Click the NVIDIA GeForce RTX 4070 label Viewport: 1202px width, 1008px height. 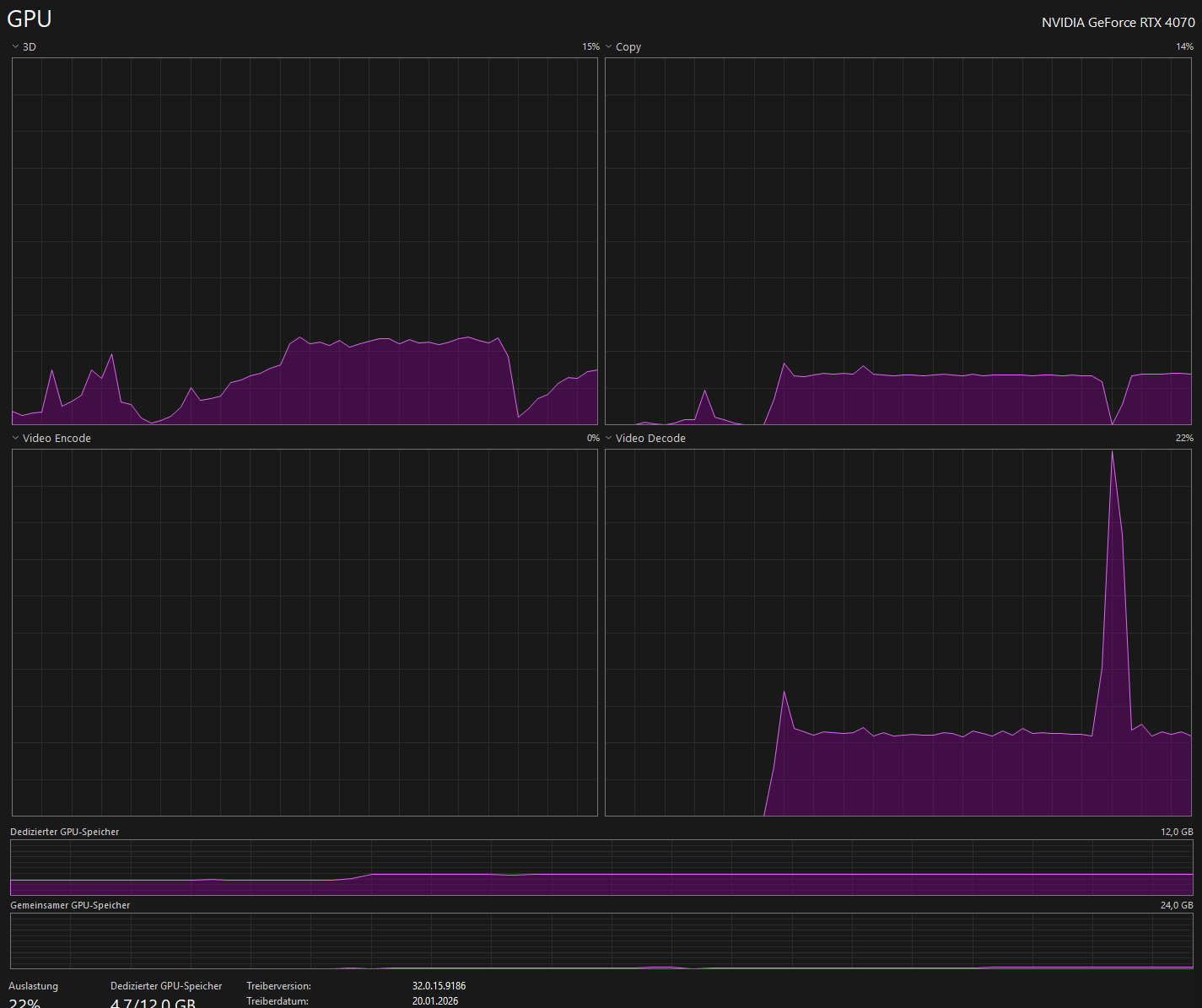pos(1118,23)
